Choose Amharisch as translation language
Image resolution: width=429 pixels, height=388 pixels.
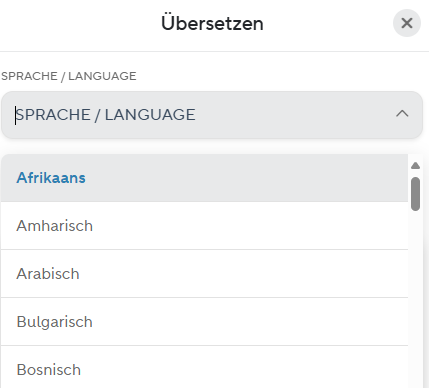204,226
